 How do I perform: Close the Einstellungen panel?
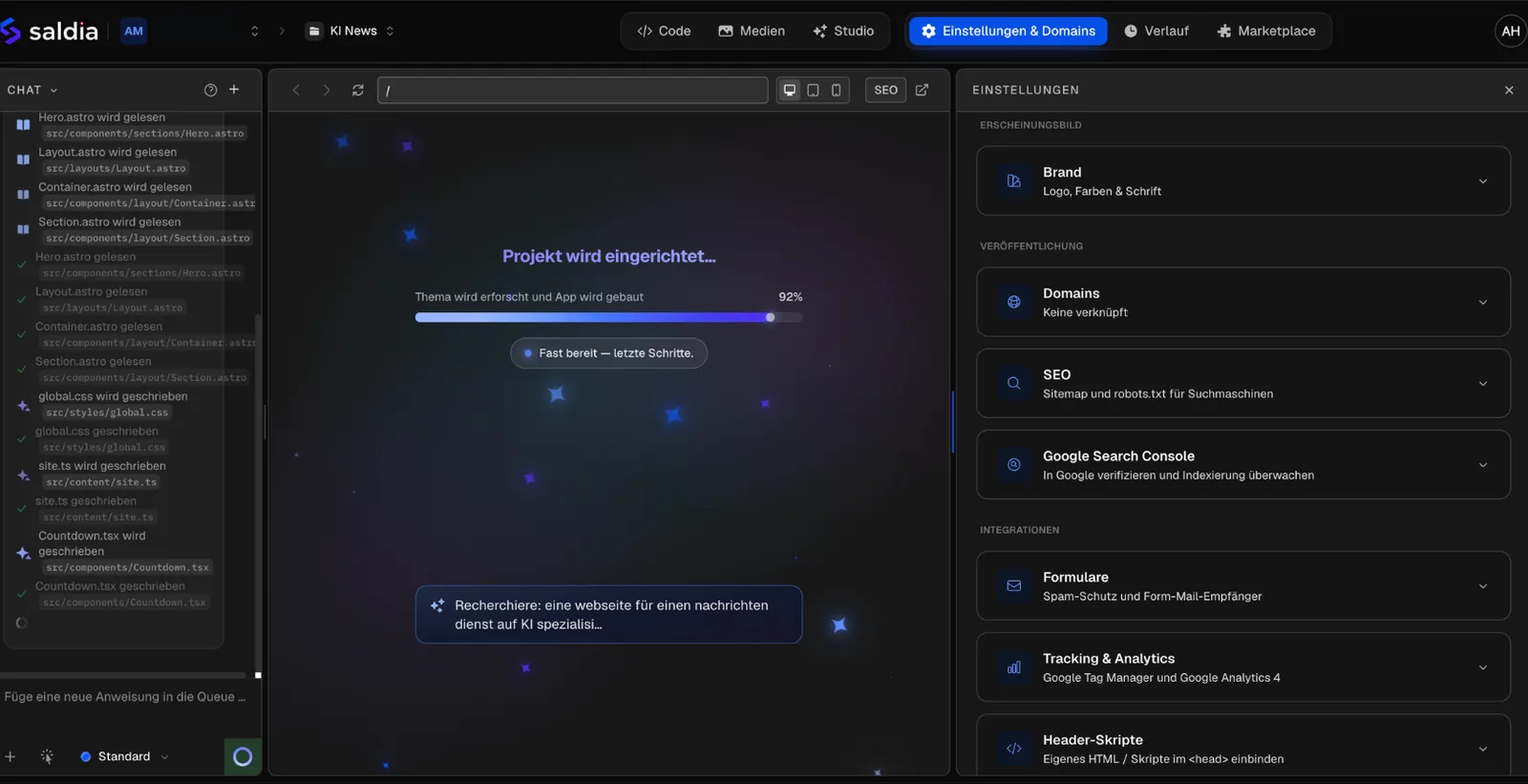pos(1509,90)
